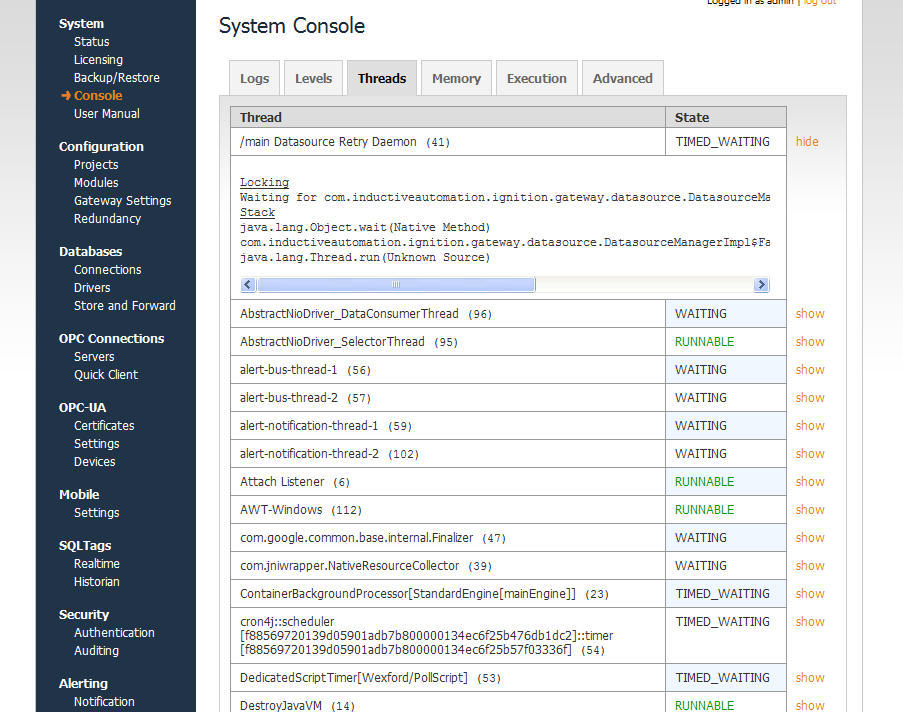
Task: Show details for DedicatedScriptTimer thread
Action: (x=810, y=678)
